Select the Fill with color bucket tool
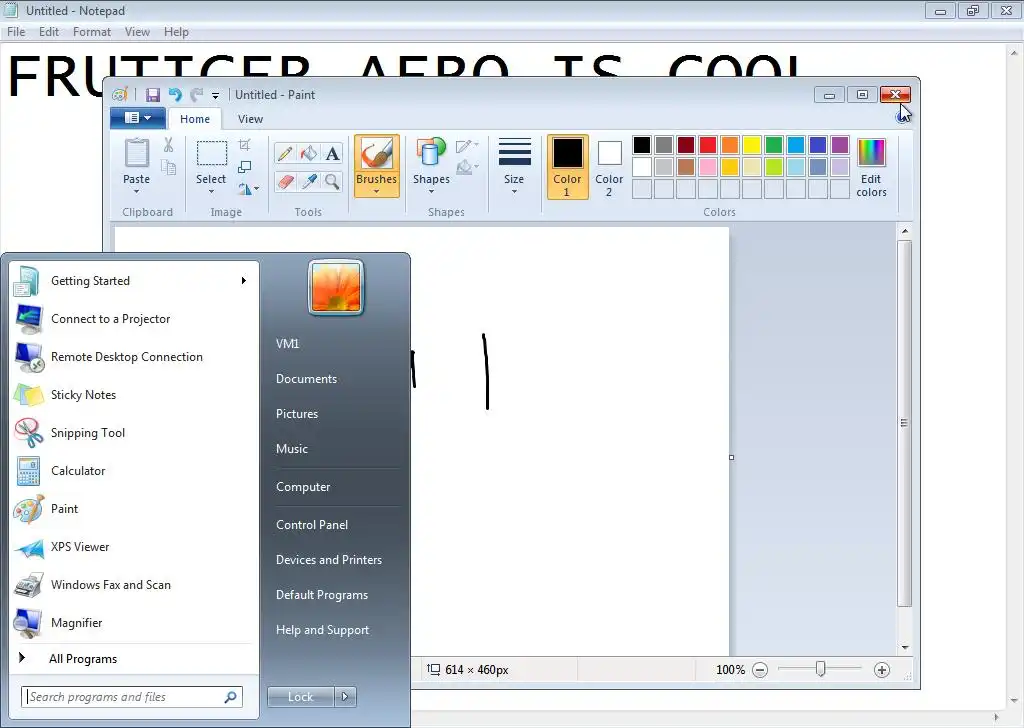The height and width of the screenshot is (728, 1024). click(308, 153)
